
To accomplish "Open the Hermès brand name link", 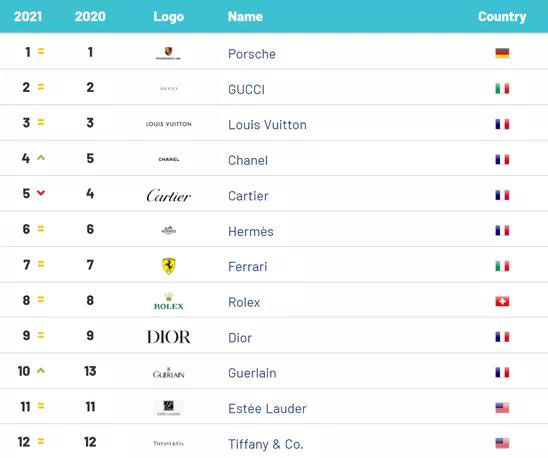I will point(251,231).
